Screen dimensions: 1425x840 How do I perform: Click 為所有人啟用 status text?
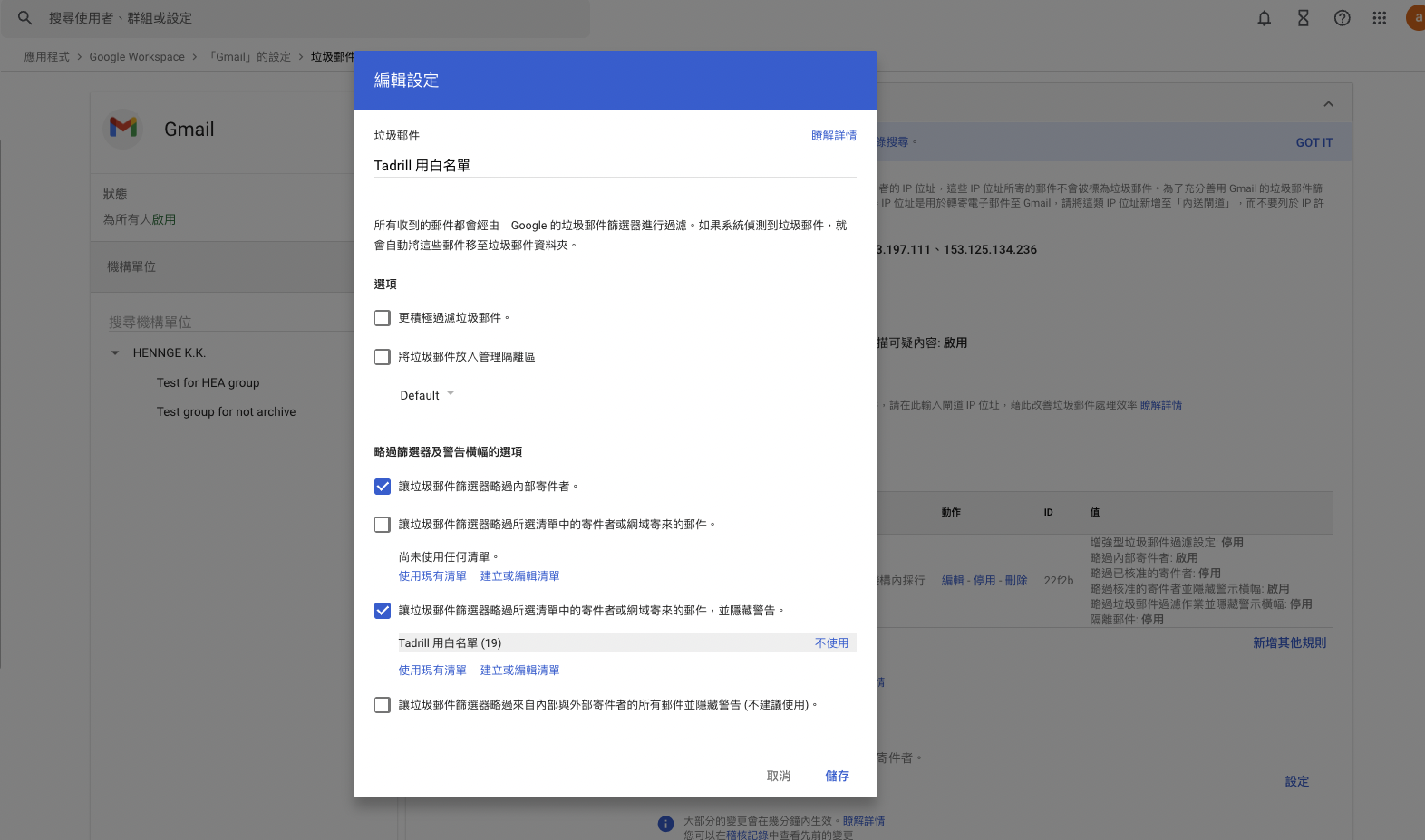coord(140,220)
